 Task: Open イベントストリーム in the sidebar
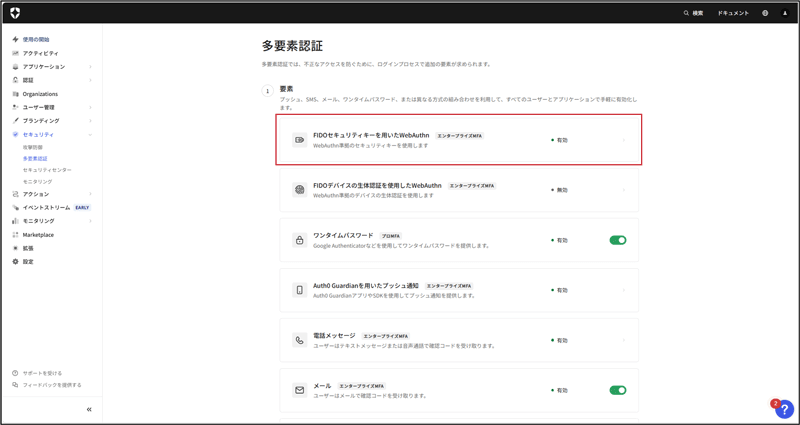coord(46,208)
